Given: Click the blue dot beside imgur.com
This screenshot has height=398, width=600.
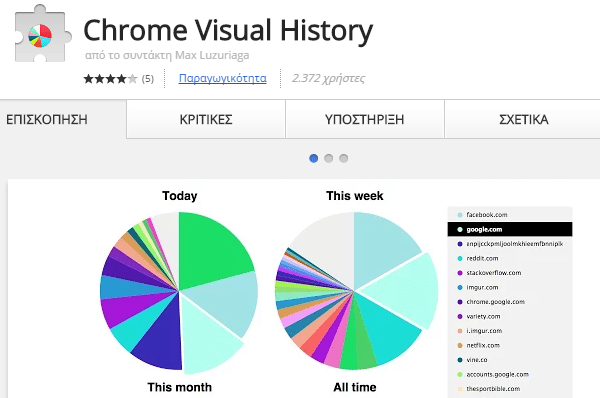Looking at the screenshot, I should (460, 287).
